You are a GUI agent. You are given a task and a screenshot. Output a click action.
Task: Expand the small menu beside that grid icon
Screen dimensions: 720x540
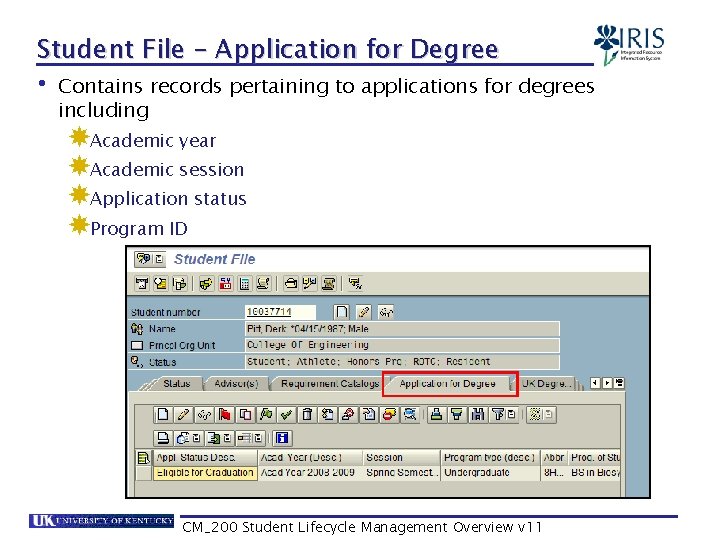pyautogui.click(x=258, y=438)
